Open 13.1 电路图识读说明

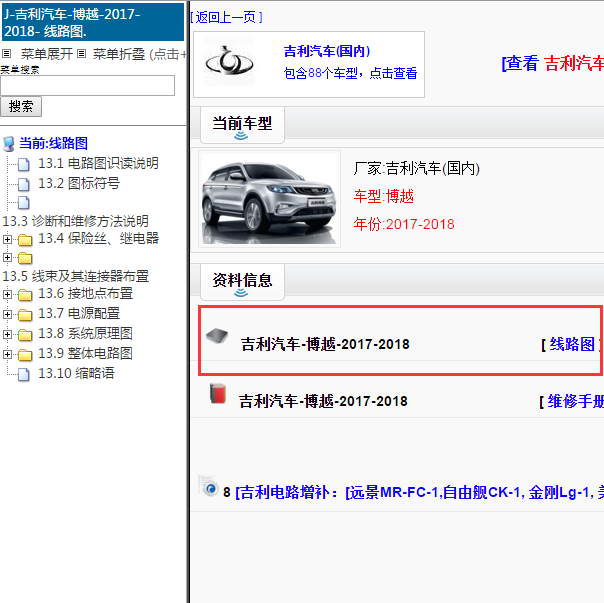tap(98, 163)
